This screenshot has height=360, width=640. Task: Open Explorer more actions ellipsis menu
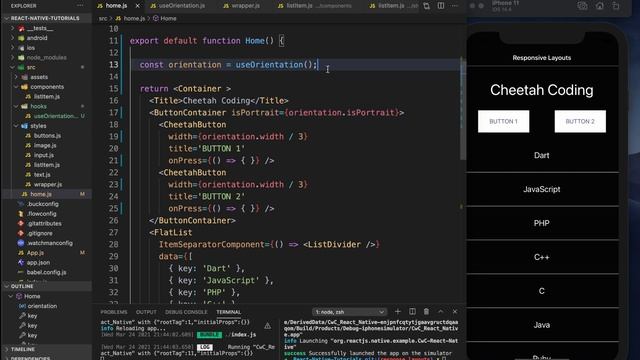coord(80,6)
